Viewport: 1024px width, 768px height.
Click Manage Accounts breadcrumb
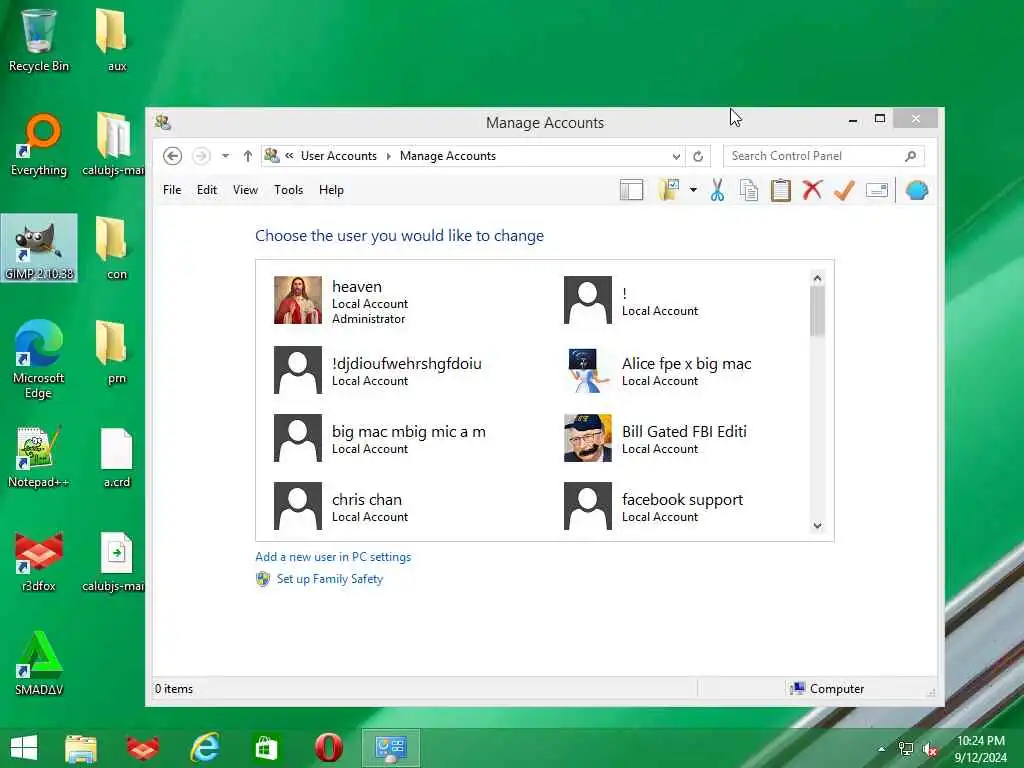(447, 156)
